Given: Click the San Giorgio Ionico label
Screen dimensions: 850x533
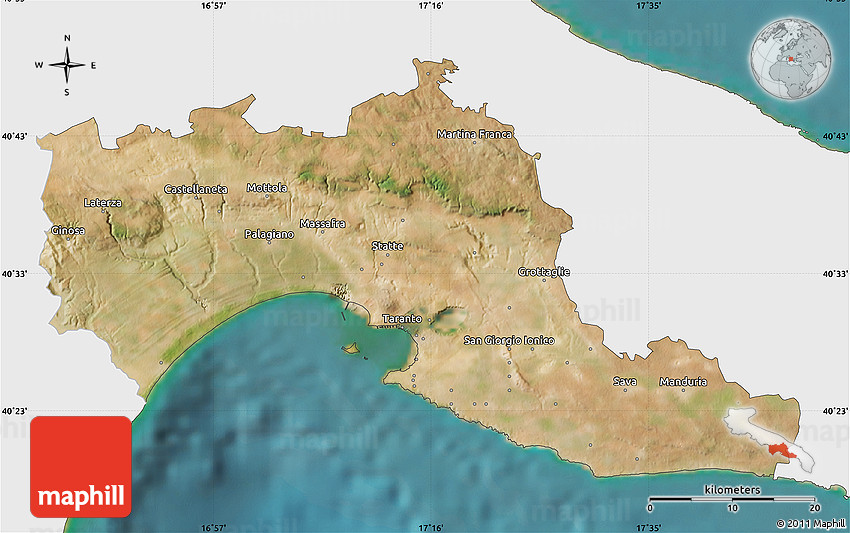Looking at the screenshot, I should (509, 341).
